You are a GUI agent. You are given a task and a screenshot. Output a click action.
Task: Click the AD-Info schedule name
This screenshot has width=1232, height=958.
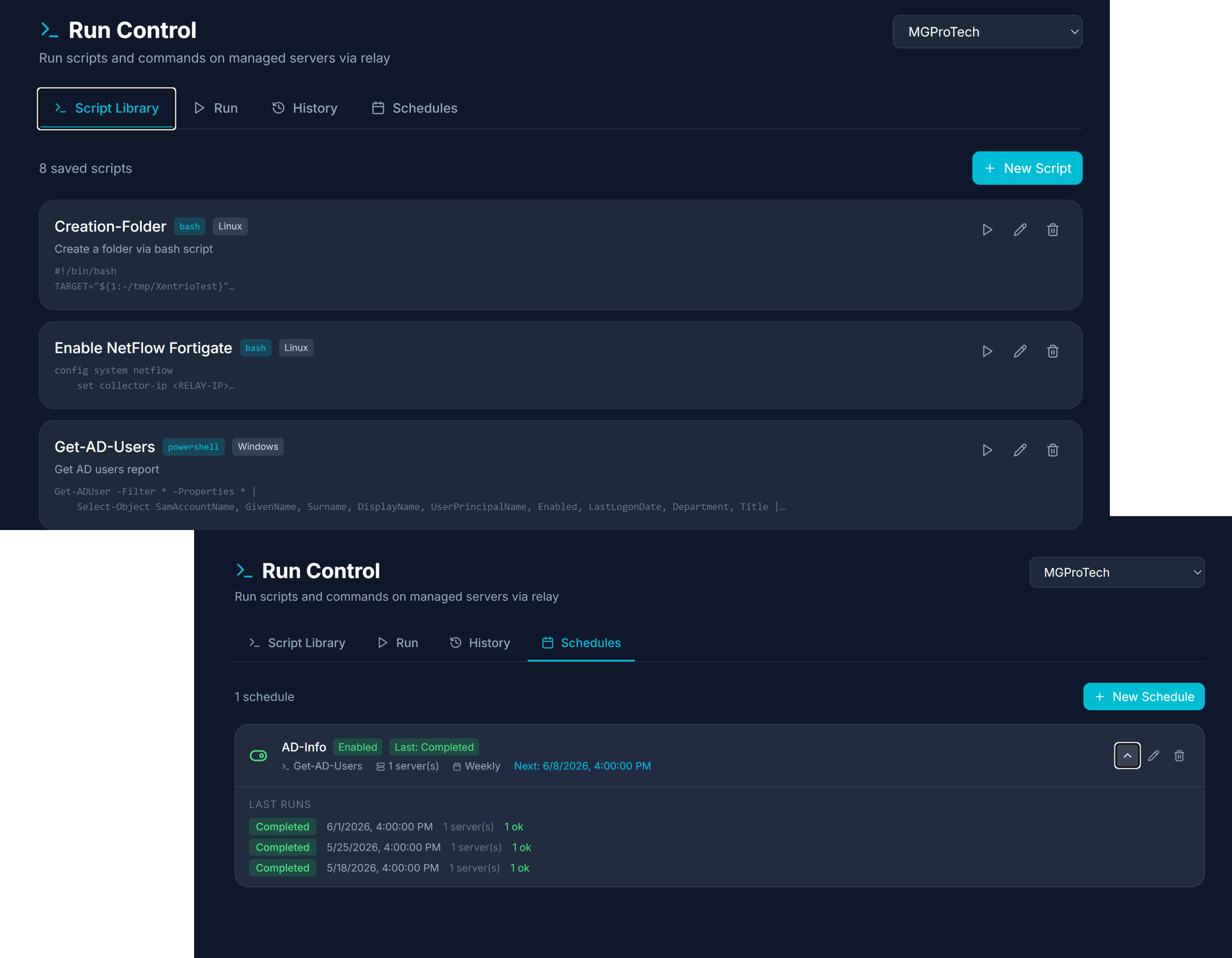[x=304, y=747]
